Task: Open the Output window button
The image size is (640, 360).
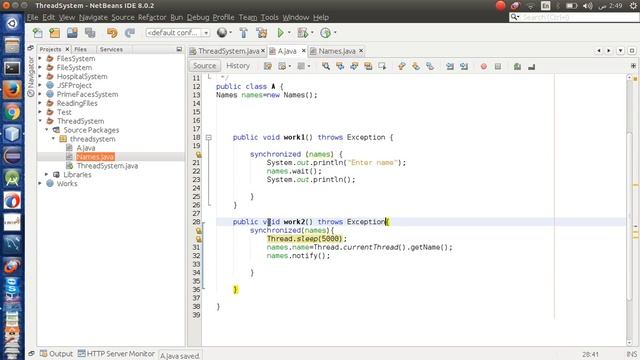Action: pyautogui.click(x=56, y=353)
